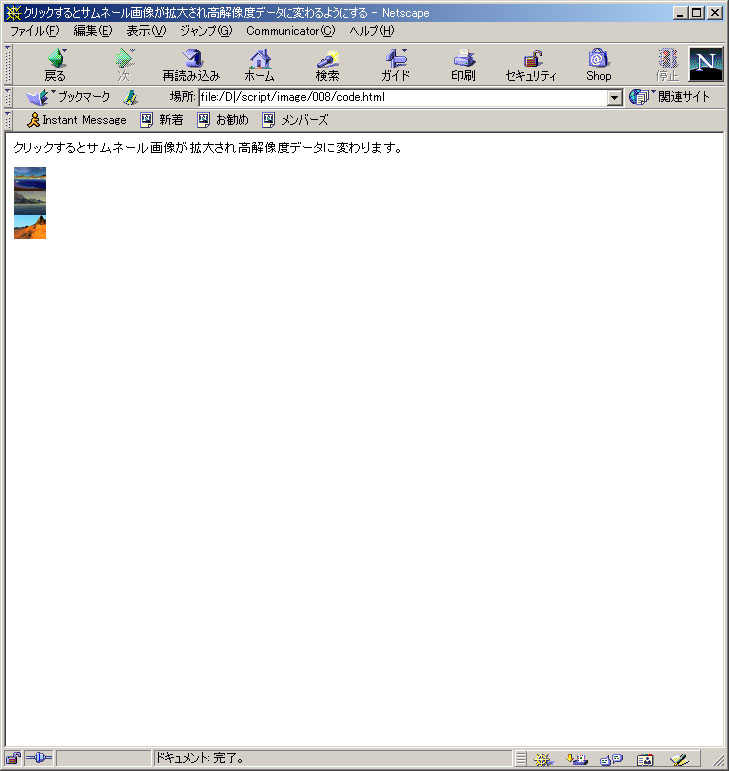Open the メンバーズ personal toolbar link
729x771 pixels.
click(x=295, y=120)
